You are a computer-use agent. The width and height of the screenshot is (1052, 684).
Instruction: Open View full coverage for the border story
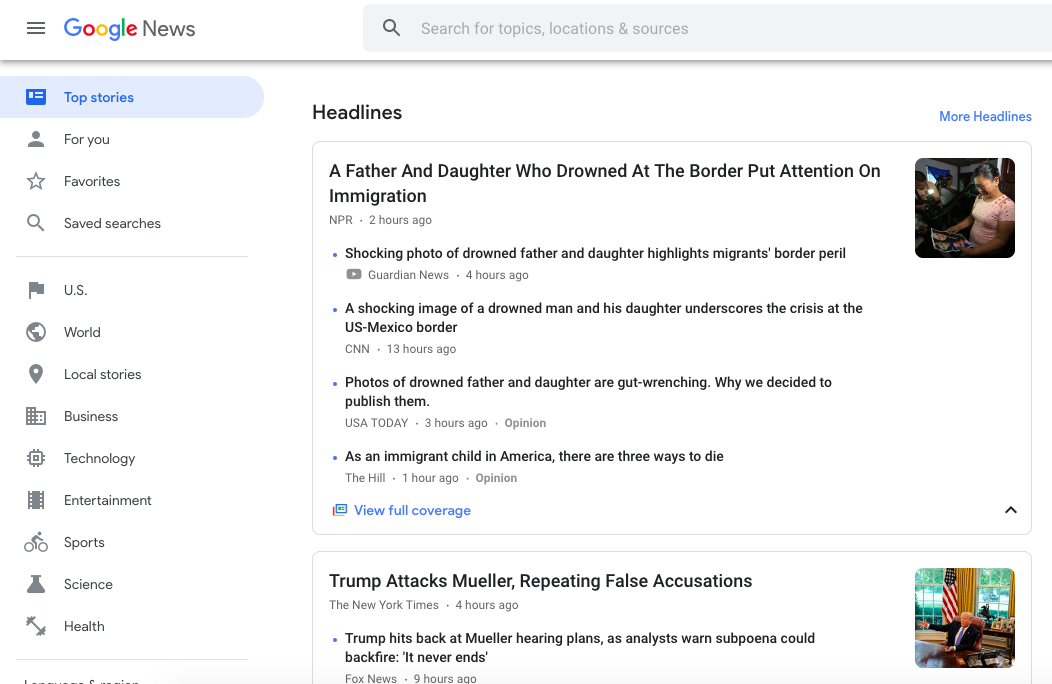point(412,510)
